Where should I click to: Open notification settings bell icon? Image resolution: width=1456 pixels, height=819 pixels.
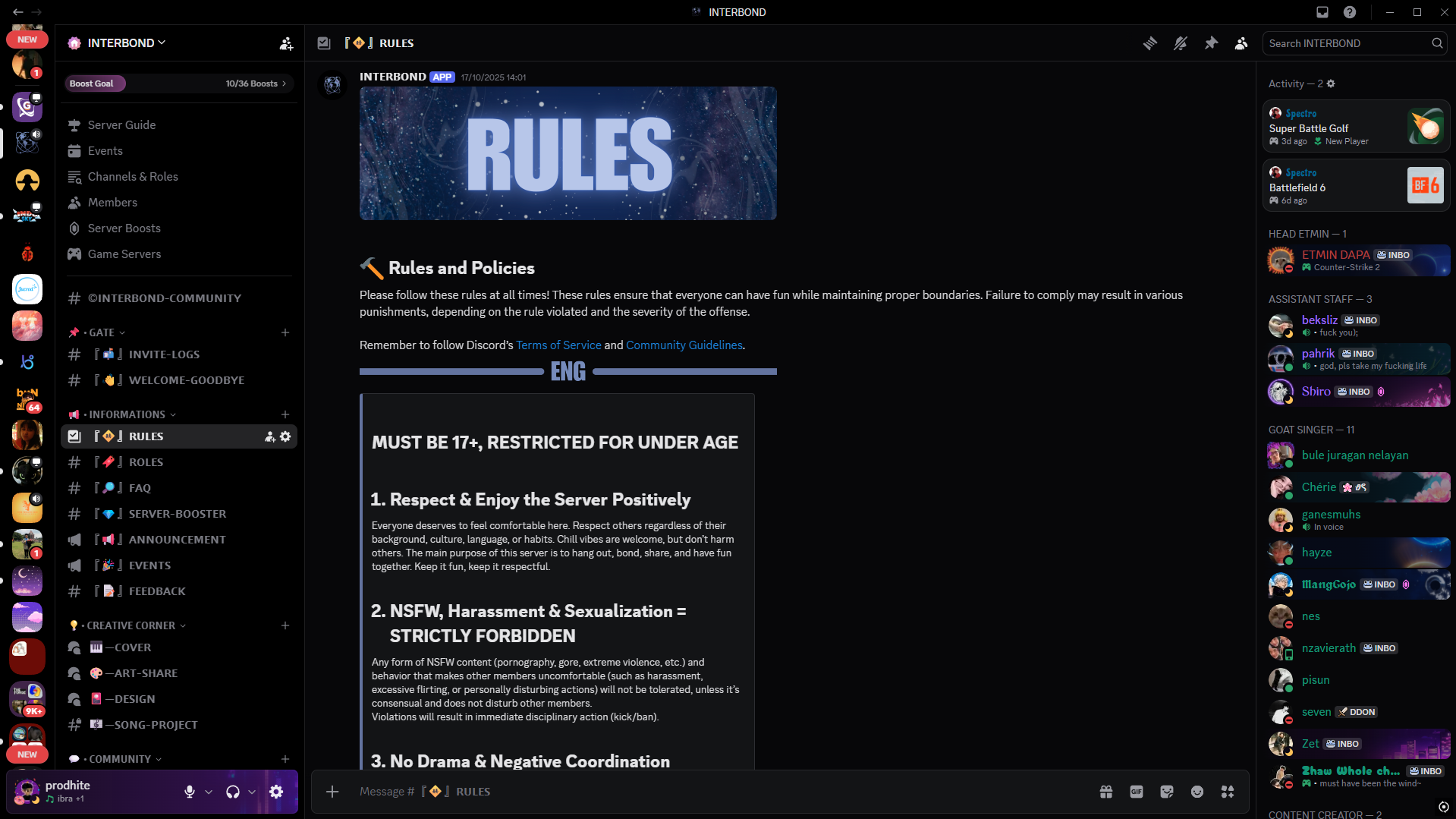1181,43
